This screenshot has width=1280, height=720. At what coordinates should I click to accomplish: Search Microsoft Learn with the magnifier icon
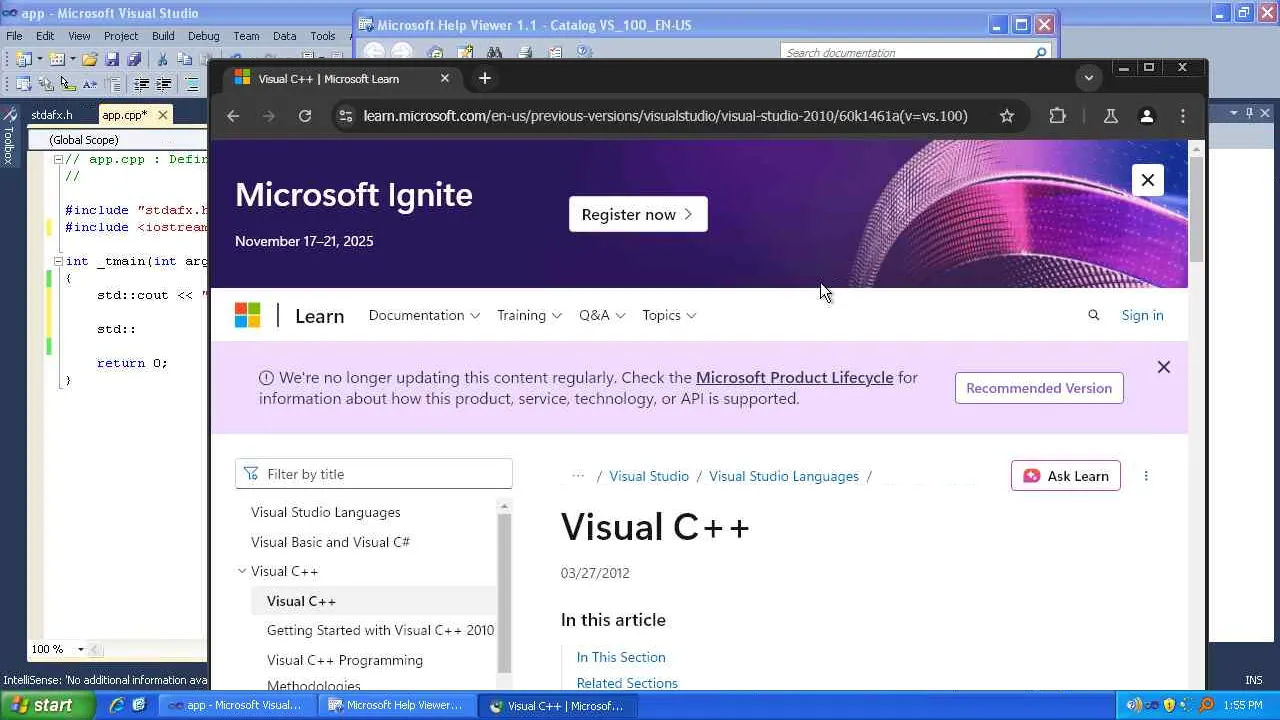(x=1093, y=315)
